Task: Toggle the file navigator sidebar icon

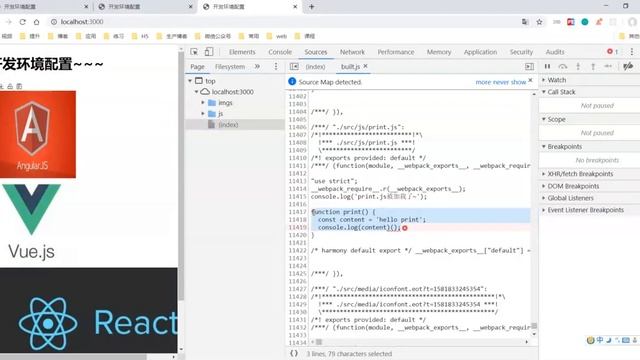Action: pos(294,66)
